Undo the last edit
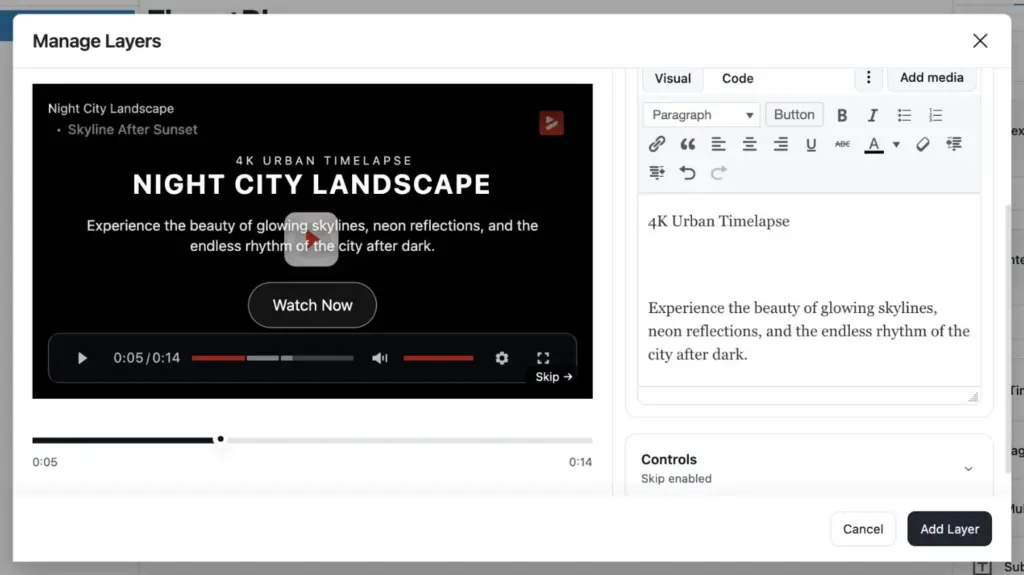The height and width of the screenshot is (575, 1024). click(688, 172)
